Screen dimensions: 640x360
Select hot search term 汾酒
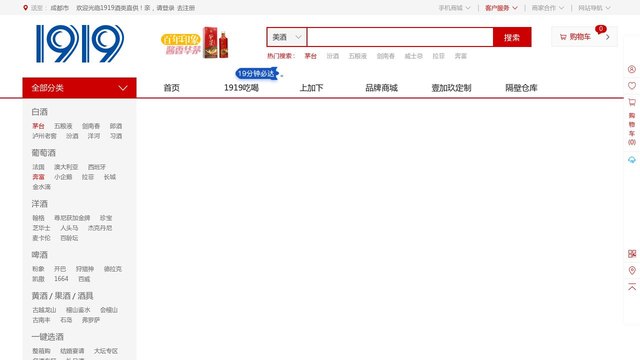333,56
